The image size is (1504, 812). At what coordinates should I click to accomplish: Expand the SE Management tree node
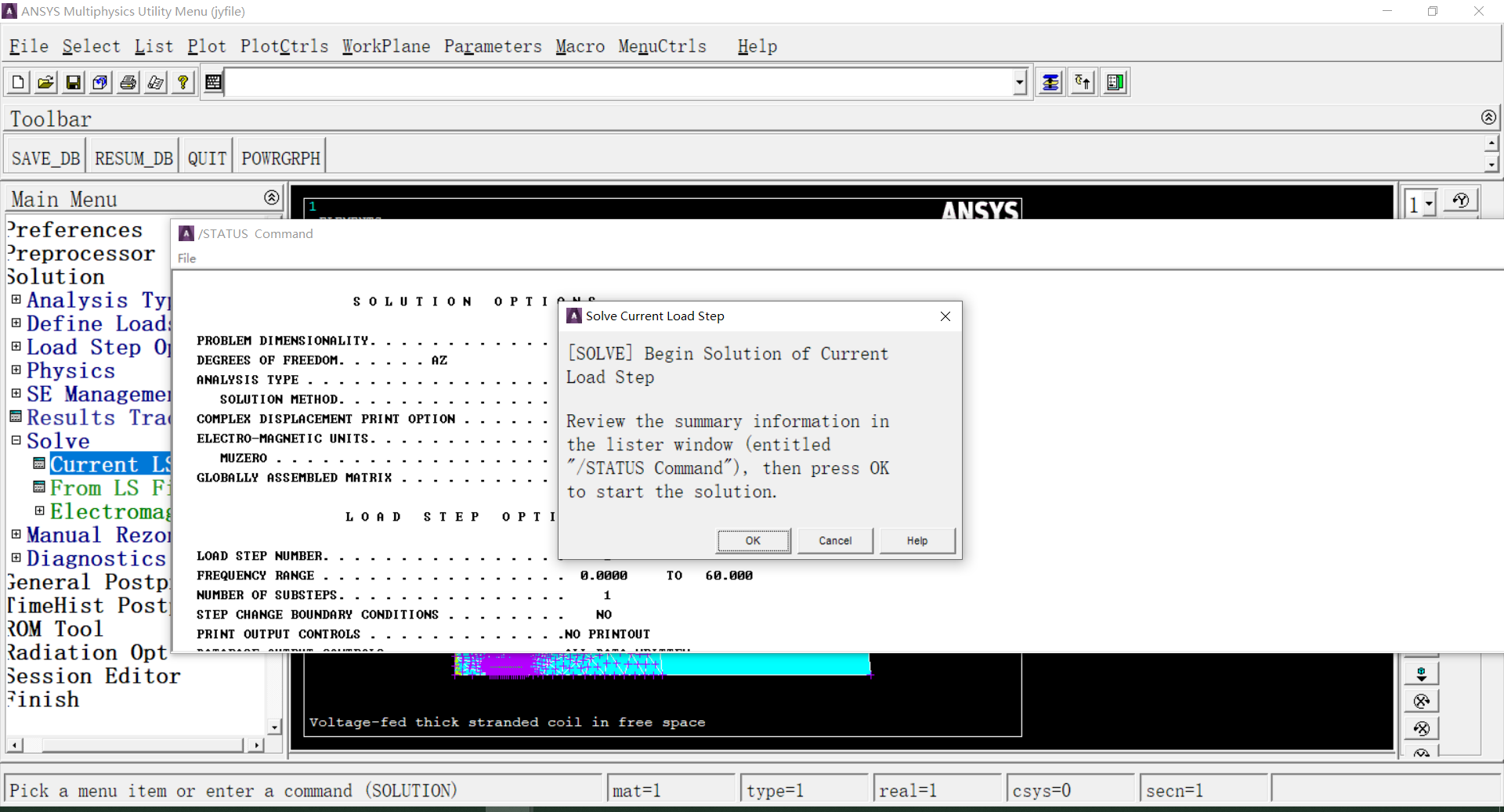coord(16,393)
